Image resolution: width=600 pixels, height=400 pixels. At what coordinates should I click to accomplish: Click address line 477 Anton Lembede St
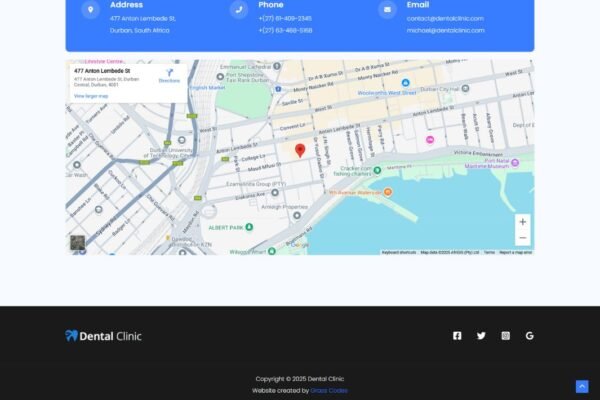click(x=143, y=18)
